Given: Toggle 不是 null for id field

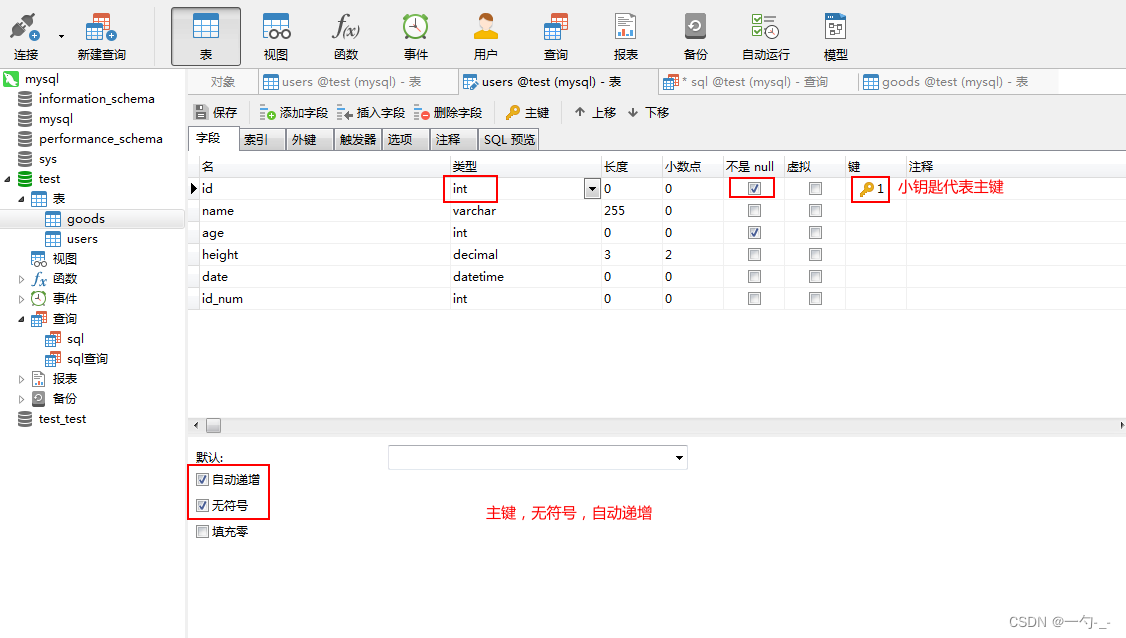Looking at the screenshot, I should pos(754,188).
